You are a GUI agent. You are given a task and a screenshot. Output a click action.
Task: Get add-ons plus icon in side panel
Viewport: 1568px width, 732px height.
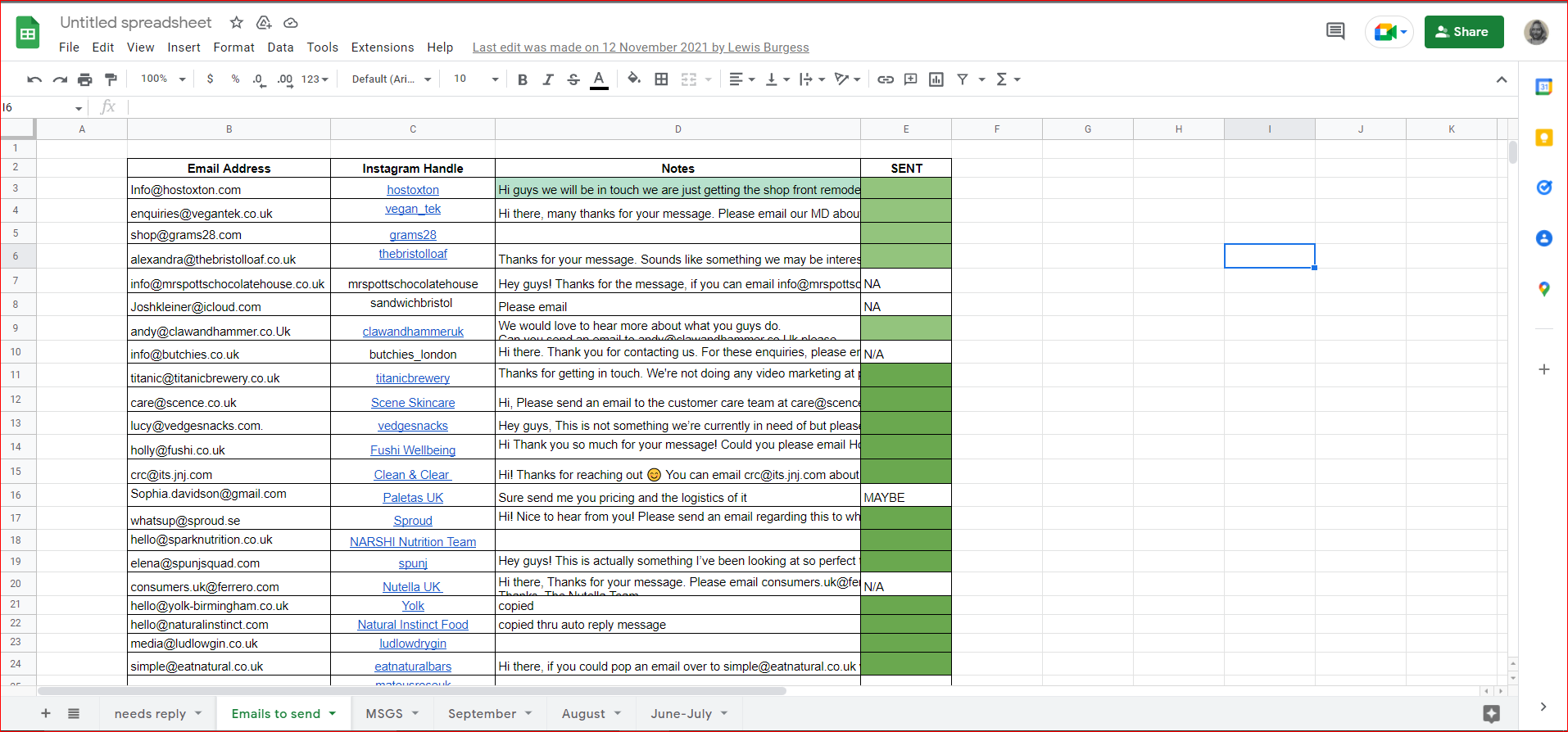[x=1543, y=369]
